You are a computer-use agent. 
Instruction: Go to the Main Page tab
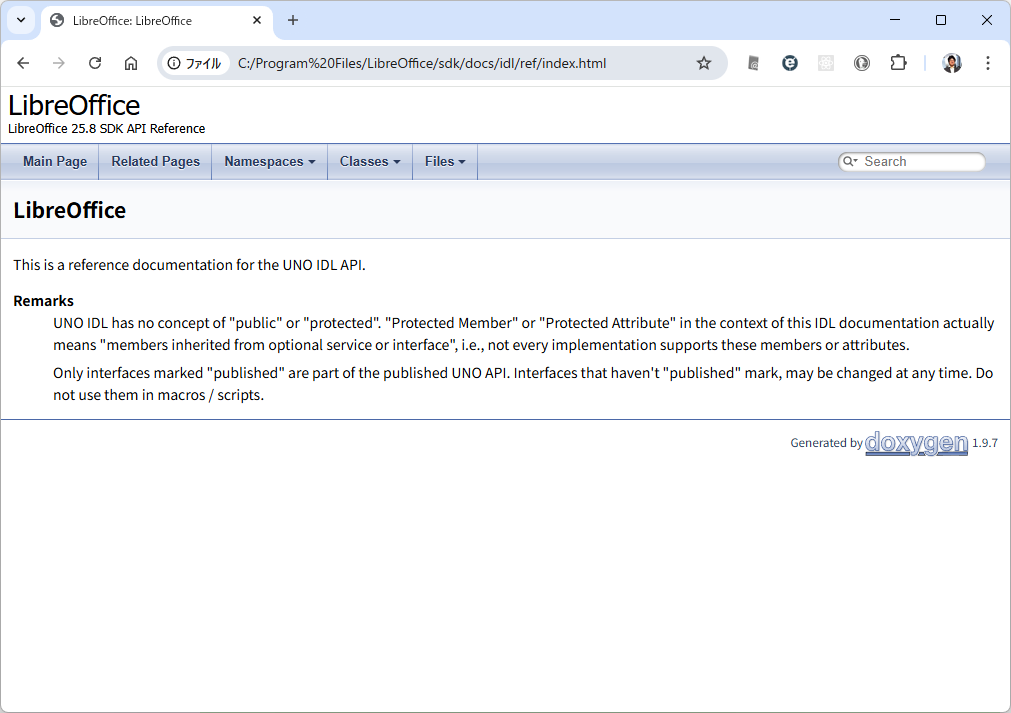[55, 161]
